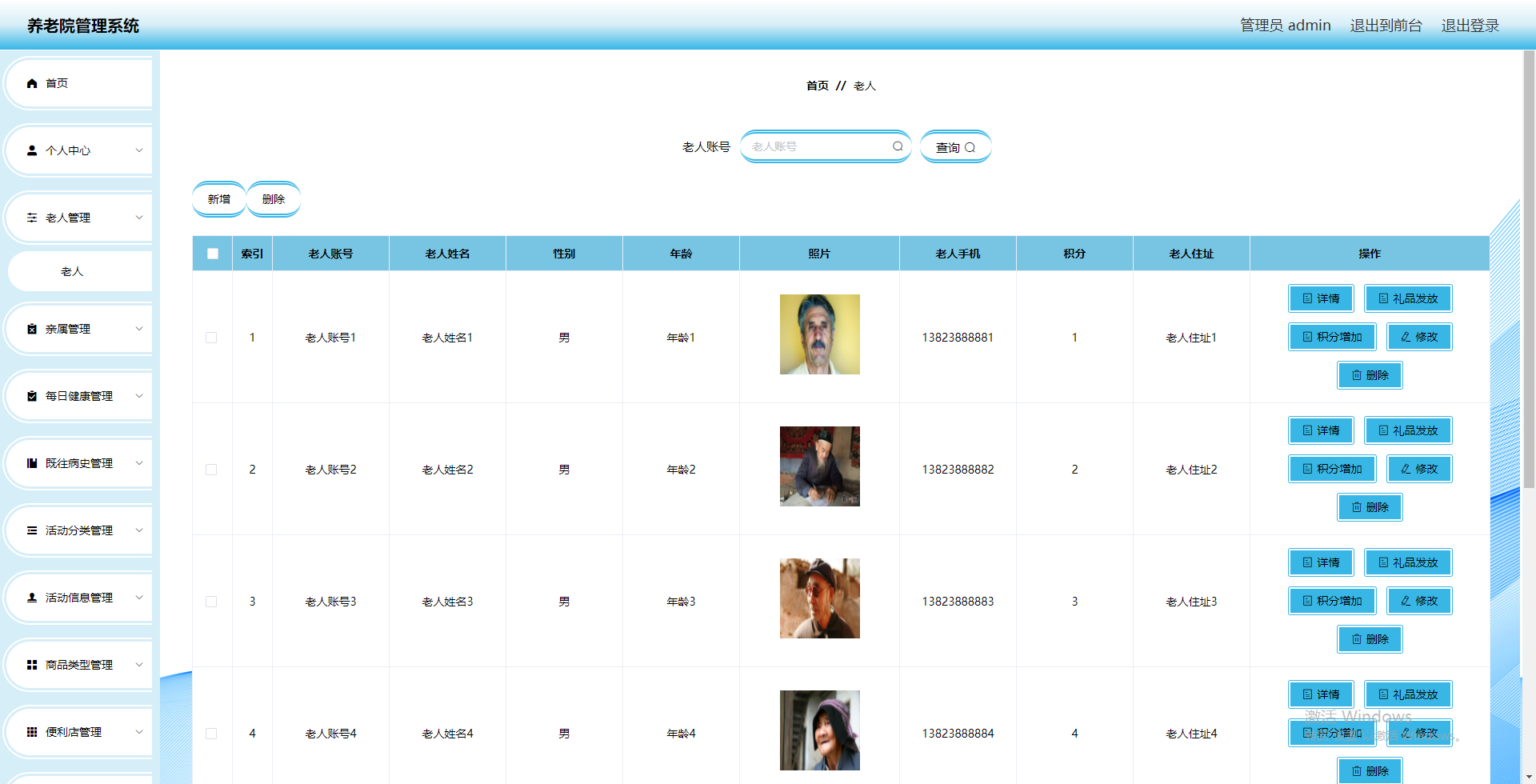
Task: Tick the select-all checkbox in table header
Action: 213,254
